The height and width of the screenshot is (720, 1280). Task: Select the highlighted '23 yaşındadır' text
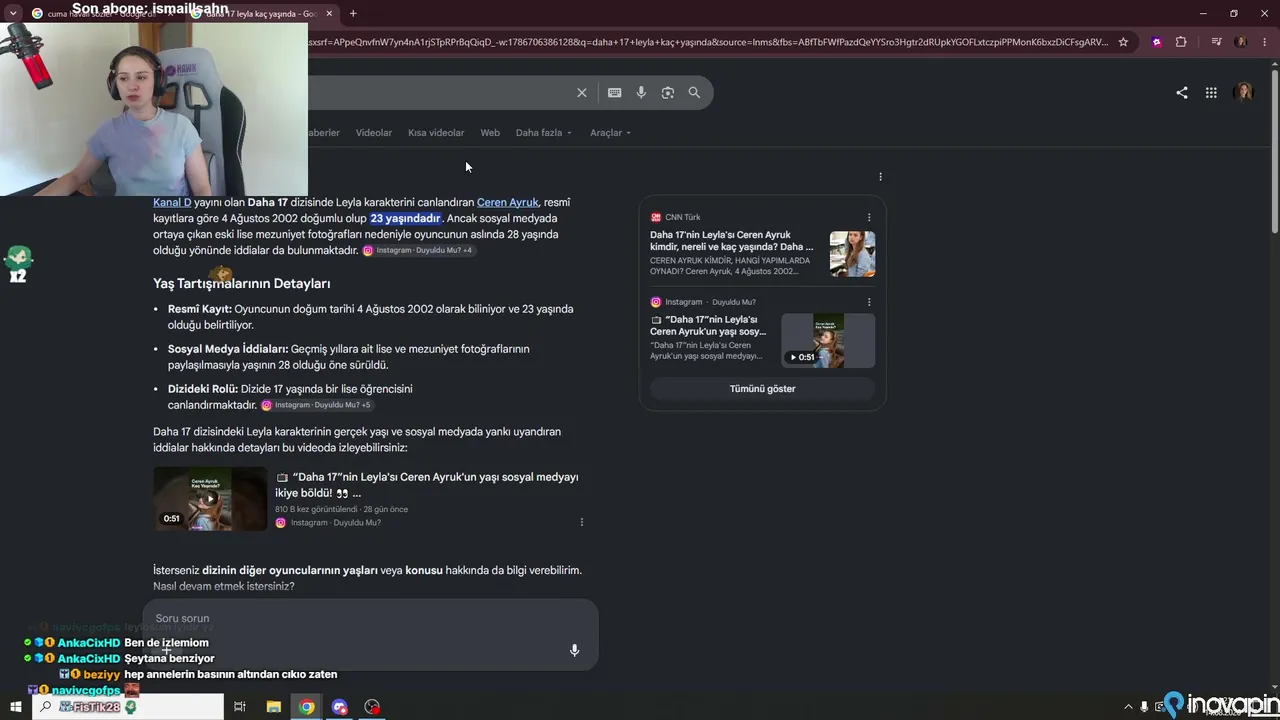406,218
